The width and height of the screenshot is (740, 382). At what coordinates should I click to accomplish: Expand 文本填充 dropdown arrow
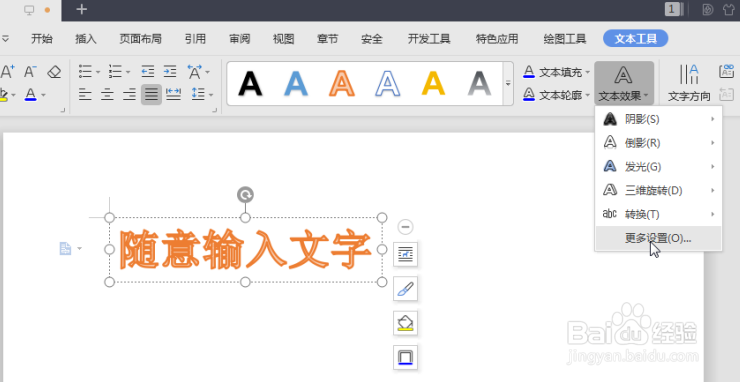click(x=588, y=72)
